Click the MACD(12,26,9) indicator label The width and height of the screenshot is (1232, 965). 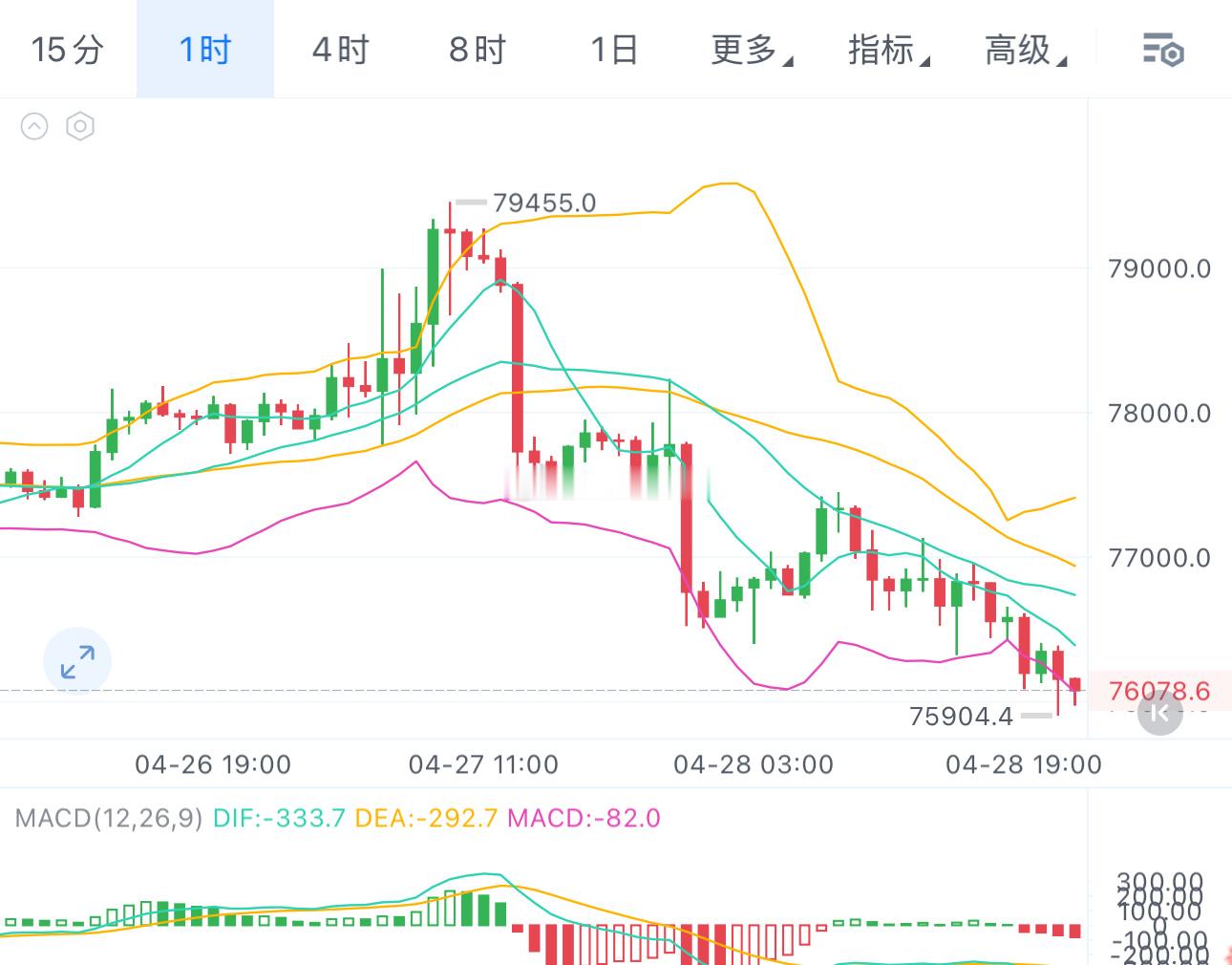coord(108,818)
